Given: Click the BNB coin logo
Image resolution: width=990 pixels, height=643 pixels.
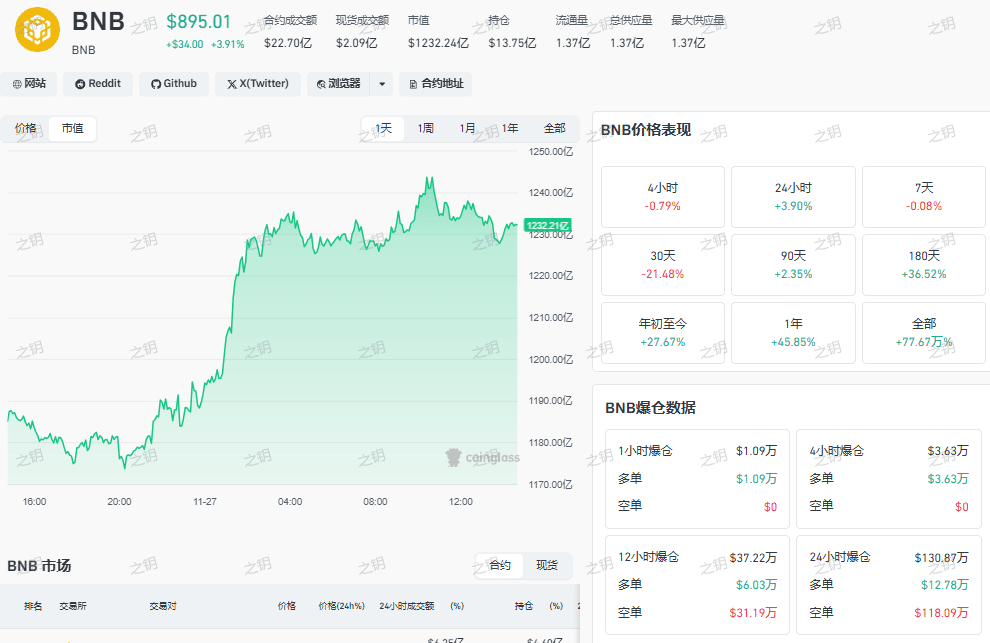Looking at the screenshot, I should pyautogui.click(x=37, y=30).
